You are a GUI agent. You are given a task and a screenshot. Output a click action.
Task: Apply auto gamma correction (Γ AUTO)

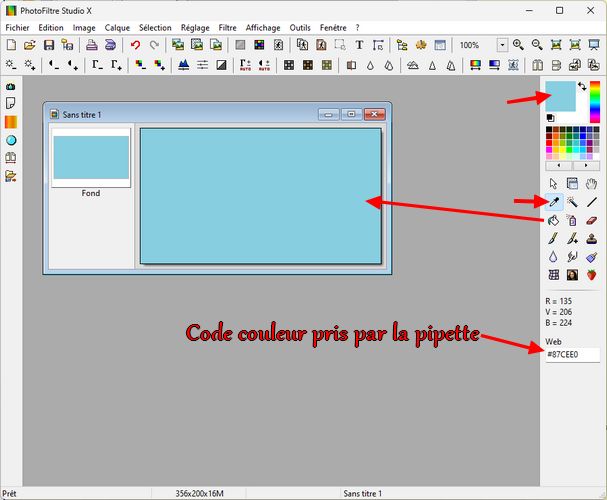[x=245, y=65]
